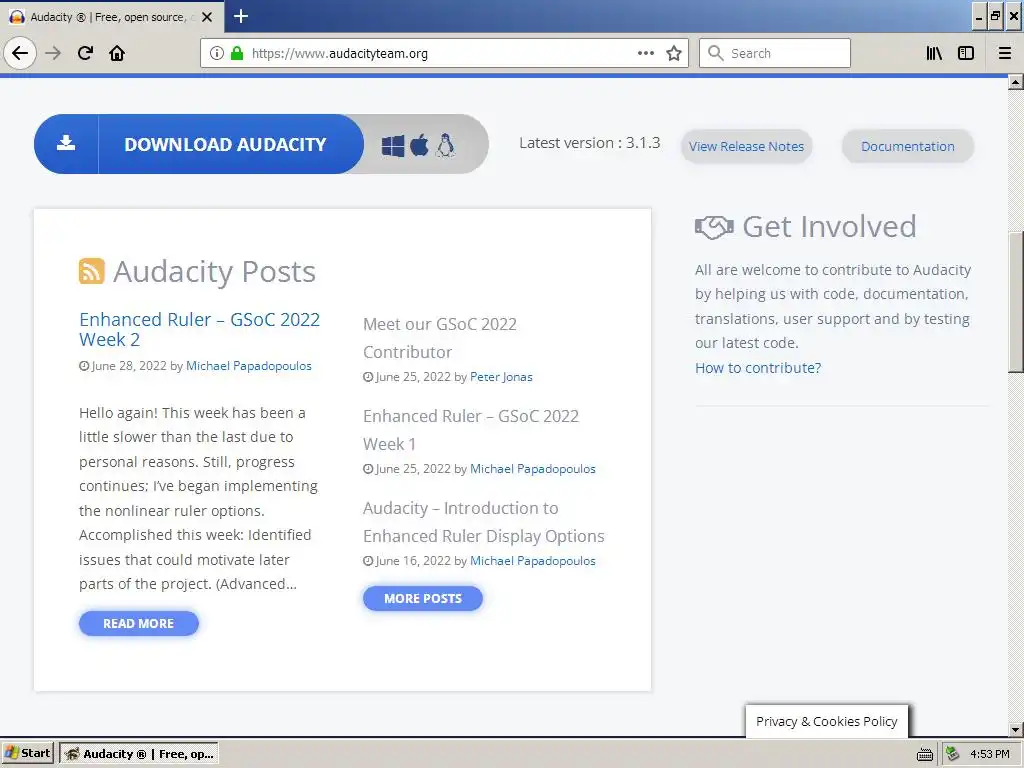This screenshot has width=1024, height=768.
Task: Open the Documentation button
Action: (x=908, y=146)
